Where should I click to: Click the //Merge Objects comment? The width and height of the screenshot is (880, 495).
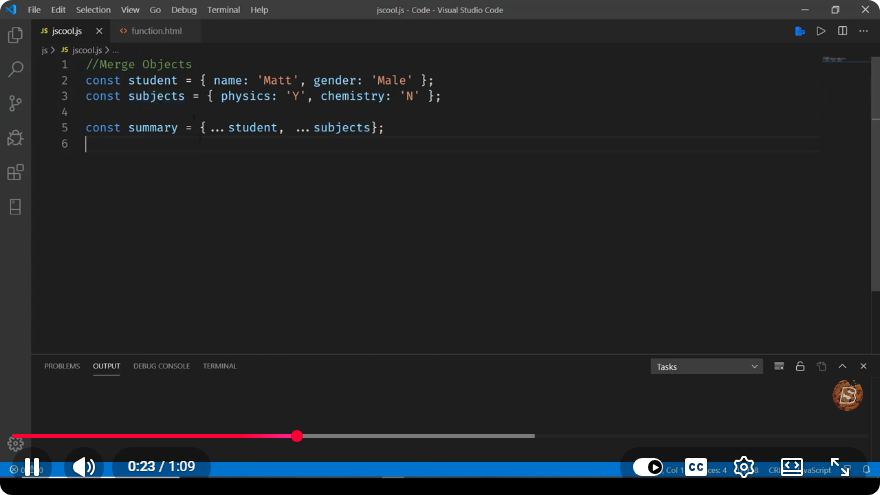(x=139, y=64)
